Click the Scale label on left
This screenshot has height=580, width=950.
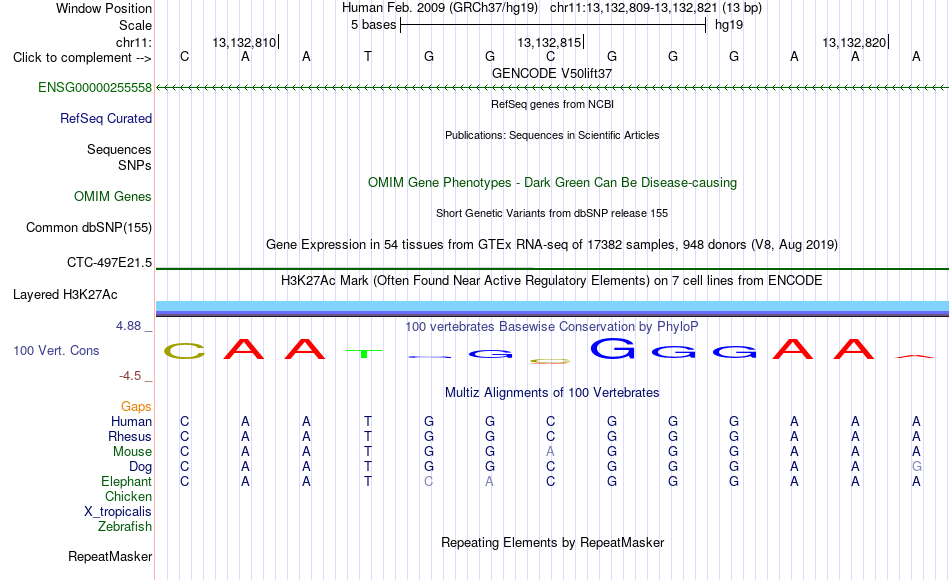(x=135, y=25)
